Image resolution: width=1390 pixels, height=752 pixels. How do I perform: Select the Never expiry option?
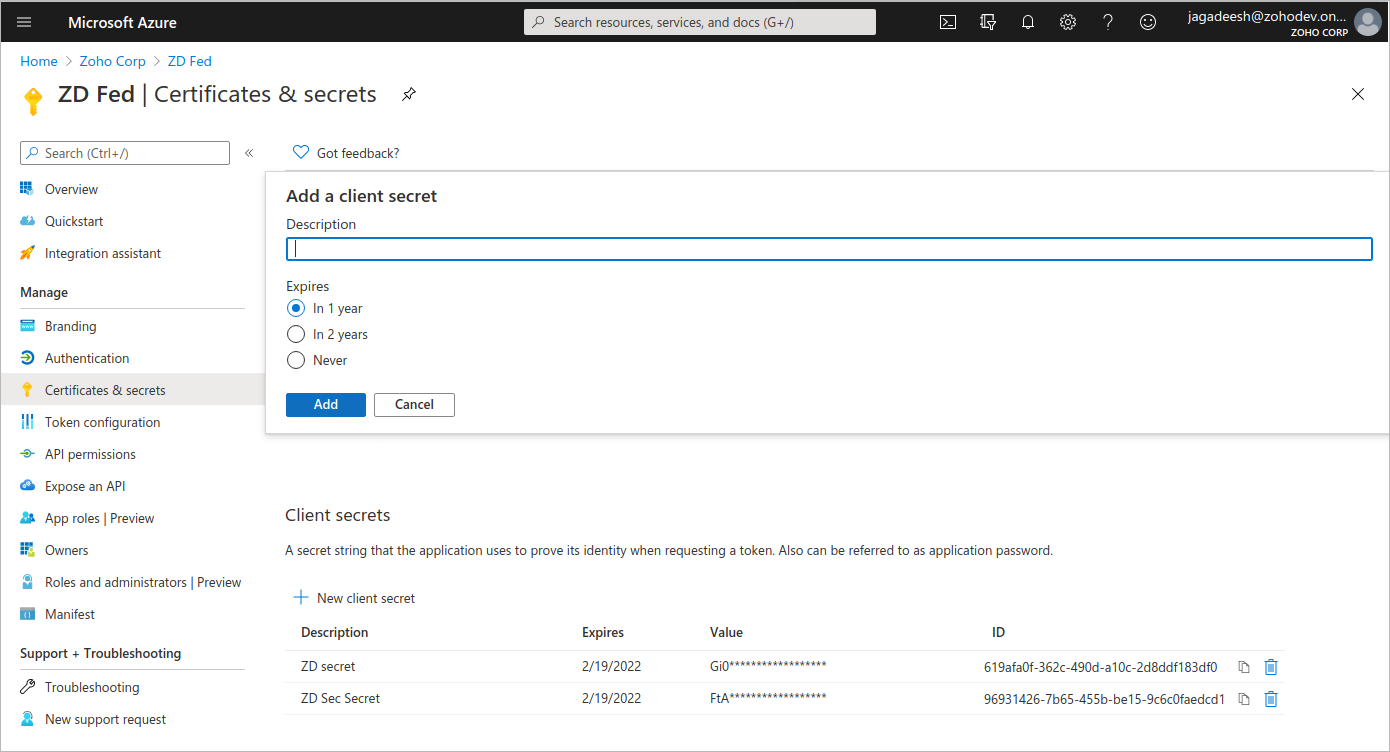tap(295, 360)
